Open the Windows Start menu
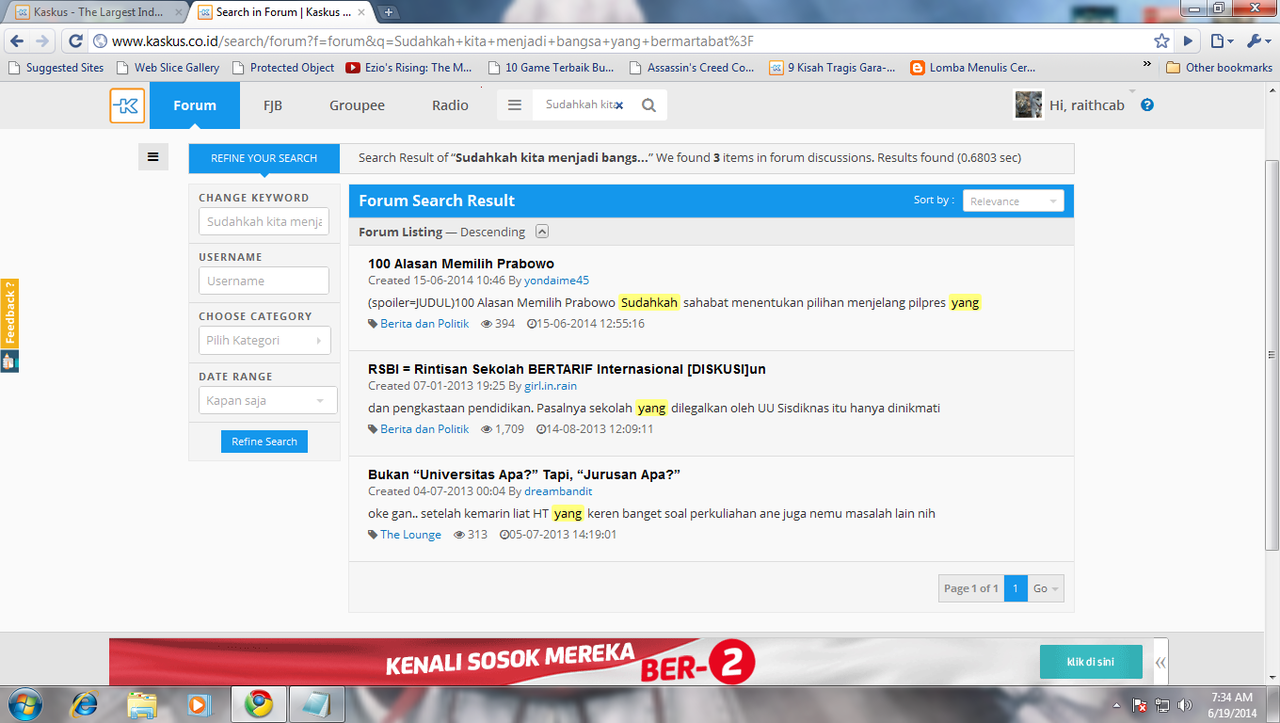The image size is (1280, 723). click(24, 704)
